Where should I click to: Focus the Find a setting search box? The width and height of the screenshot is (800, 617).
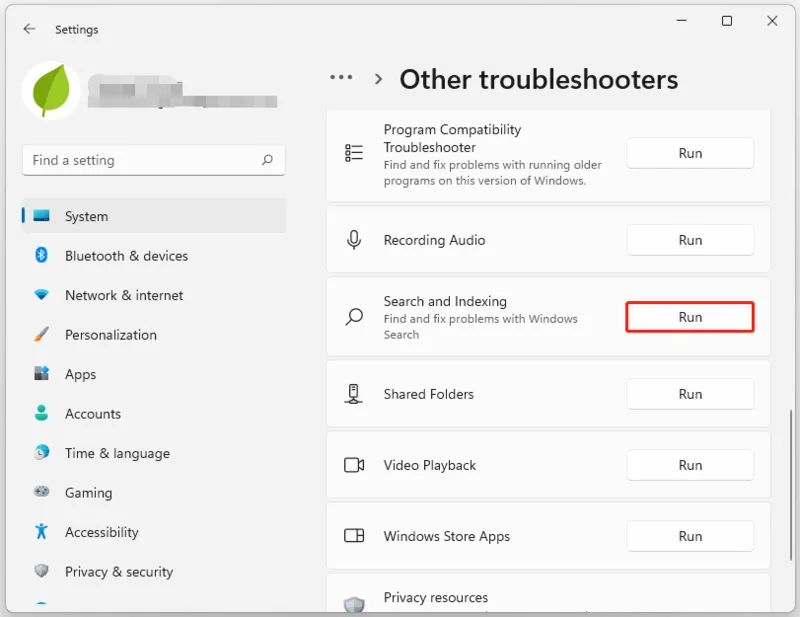(154, 160)
